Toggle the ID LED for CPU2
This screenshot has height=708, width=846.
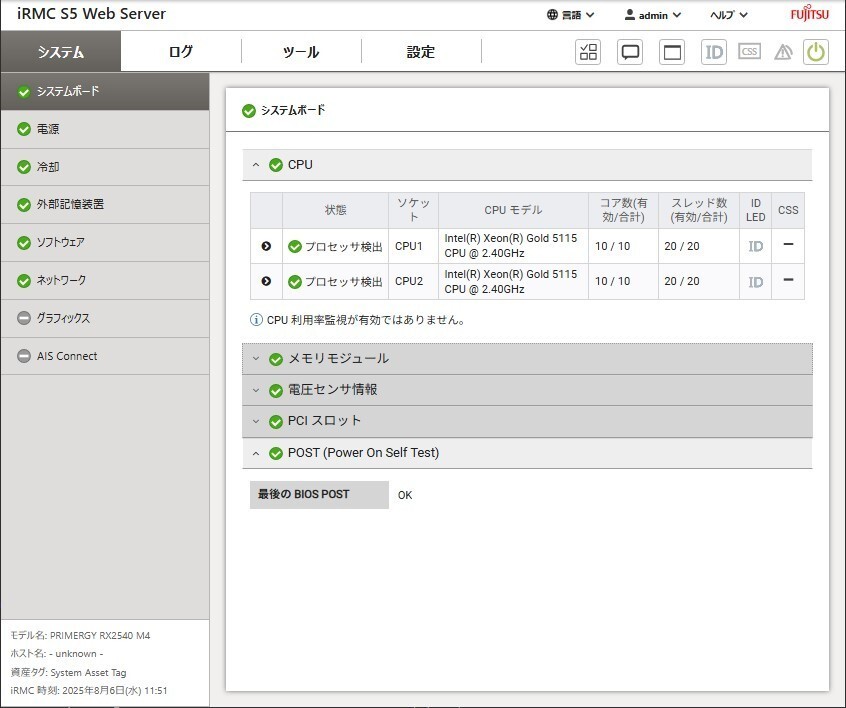point(756,282)
